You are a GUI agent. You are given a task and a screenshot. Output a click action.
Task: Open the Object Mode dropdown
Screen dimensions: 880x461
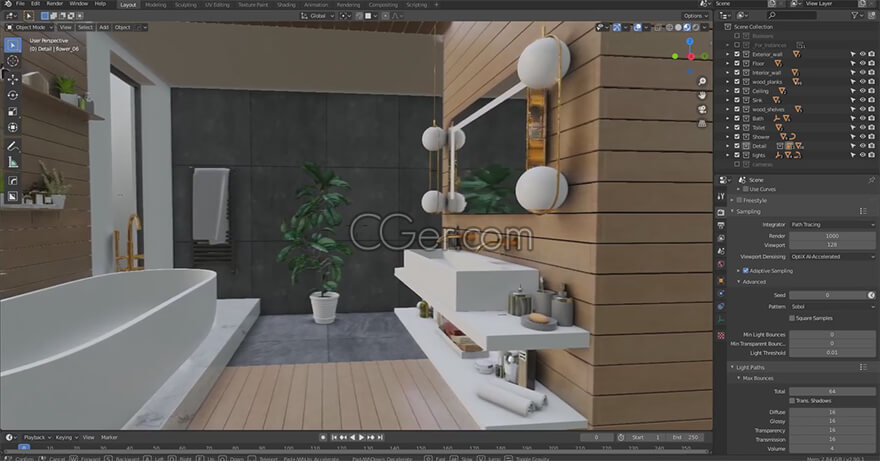click(30, 27)
